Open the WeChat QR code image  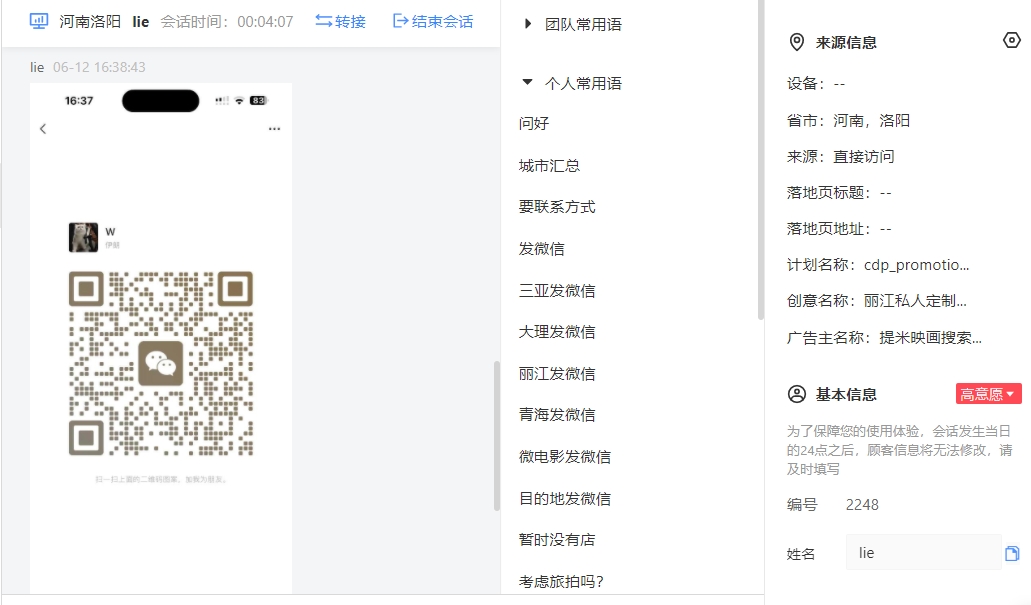[x=161, y=364]
